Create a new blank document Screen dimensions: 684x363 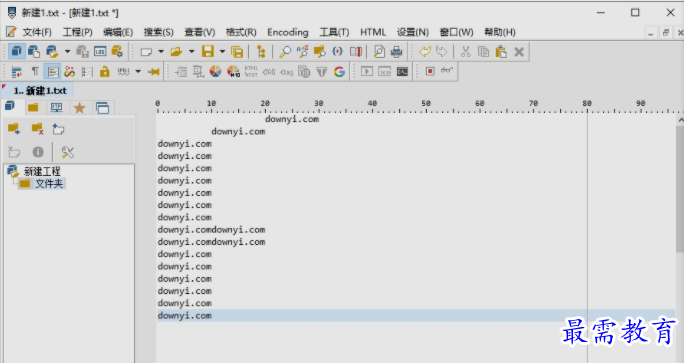click(146, 52)
